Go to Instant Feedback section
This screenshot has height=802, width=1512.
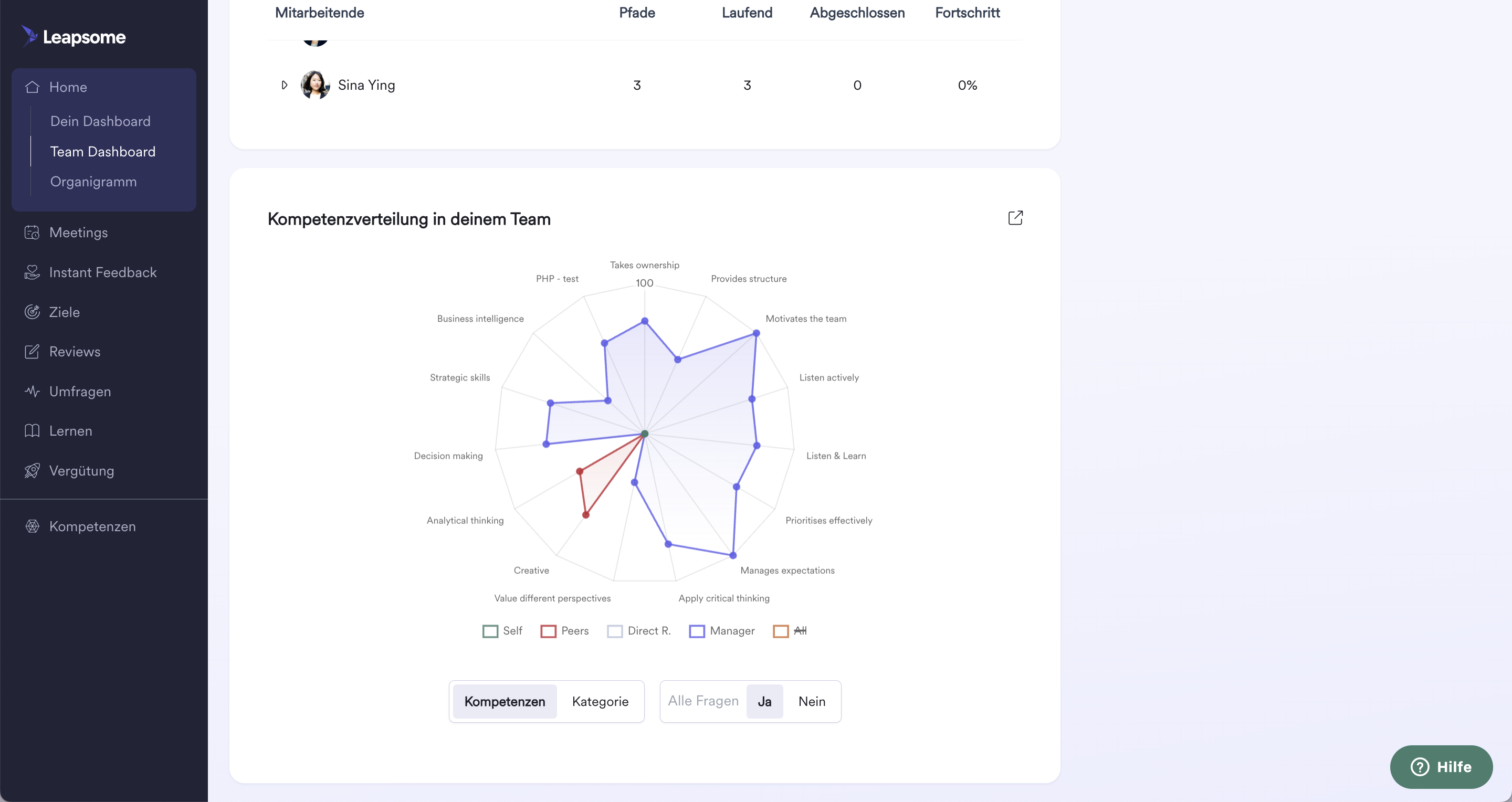[103, 272]
